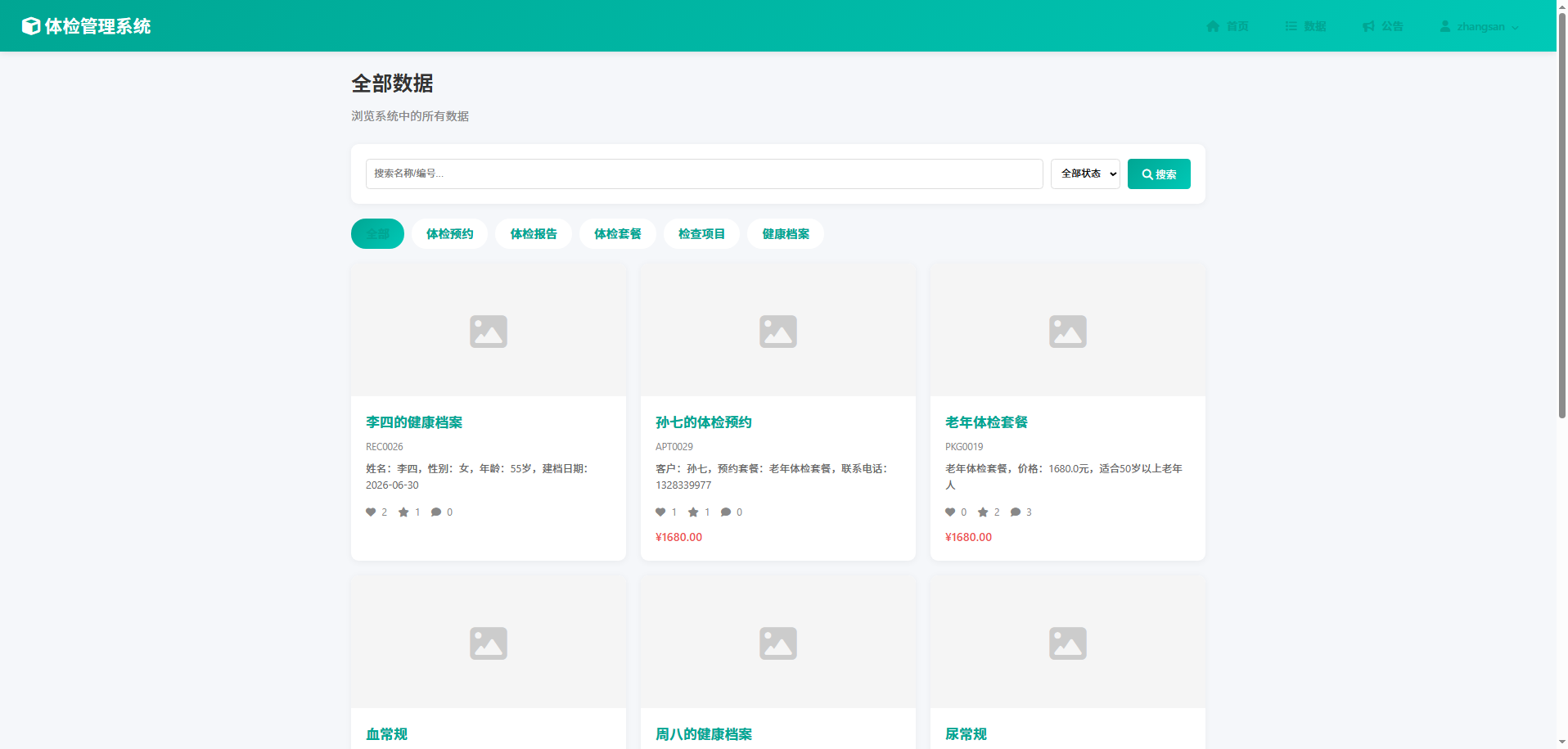This screenshot has height=749, width=1568.
Task: Click the zhangsan user avatar icon
Action: 1445,26
